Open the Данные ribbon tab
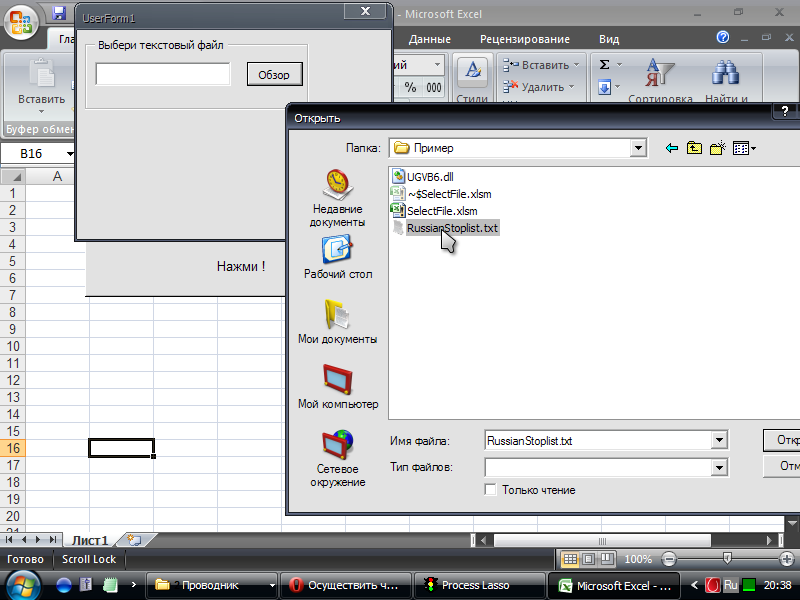This screenshot has width=800, height=600. (x=430, y=39)
